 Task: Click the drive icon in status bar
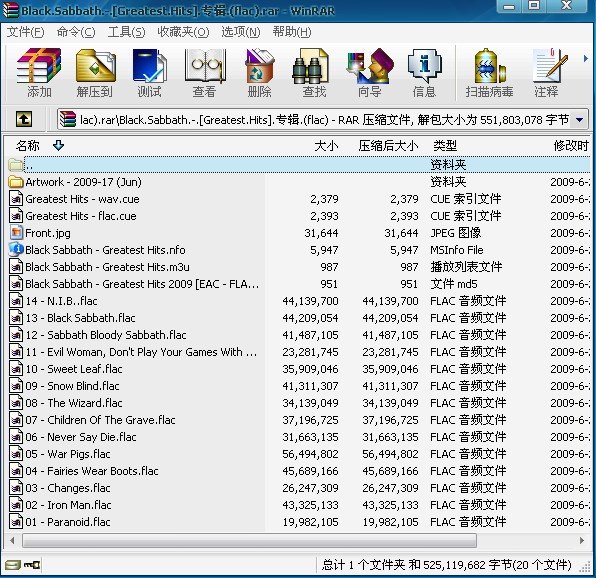coord(13,565)
